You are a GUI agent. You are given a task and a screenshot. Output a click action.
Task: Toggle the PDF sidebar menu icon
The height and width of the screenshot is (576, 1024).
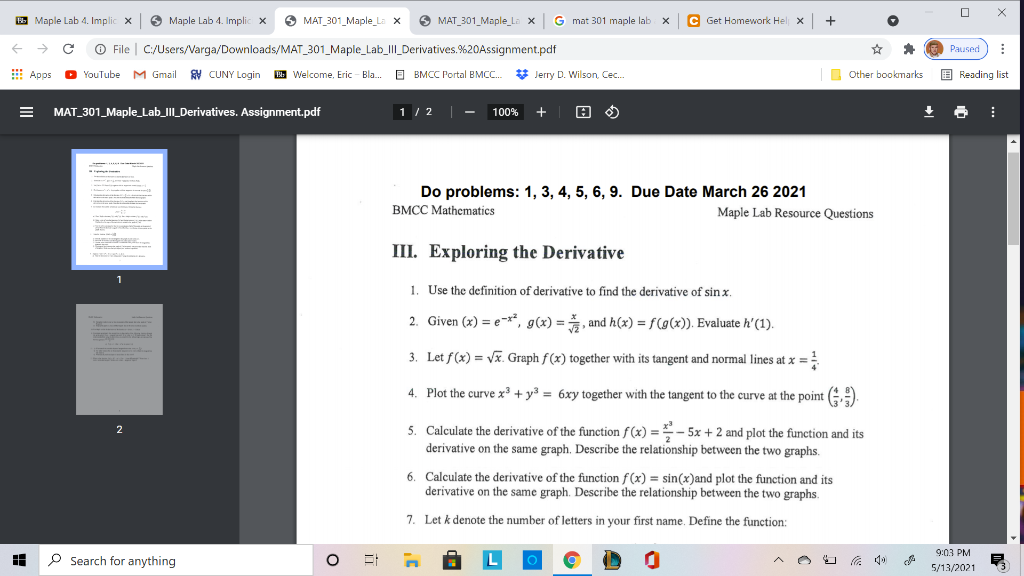(26, 112)
